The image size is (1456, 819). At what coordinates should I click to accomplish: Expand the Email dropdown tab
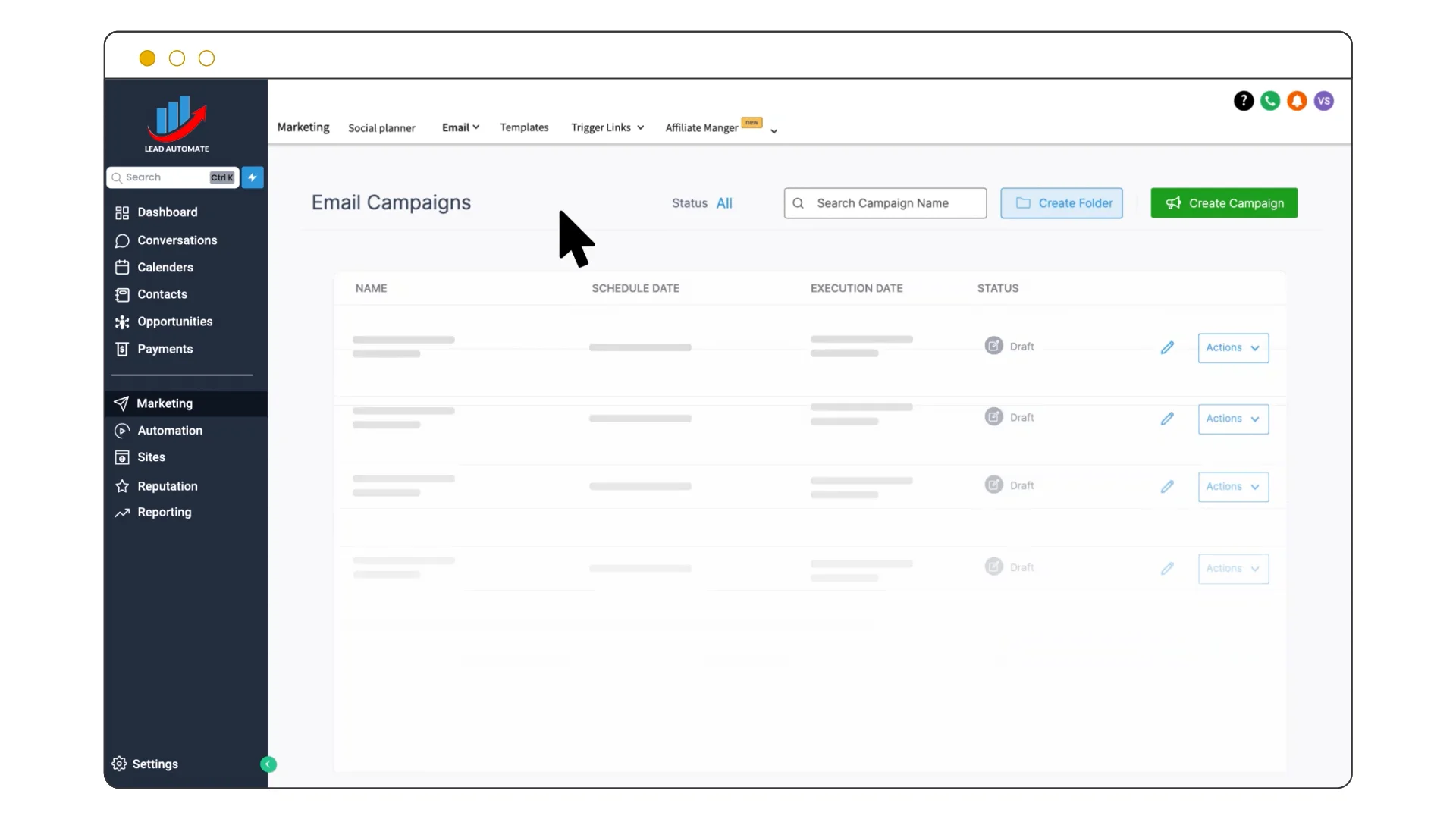point(460,127)
